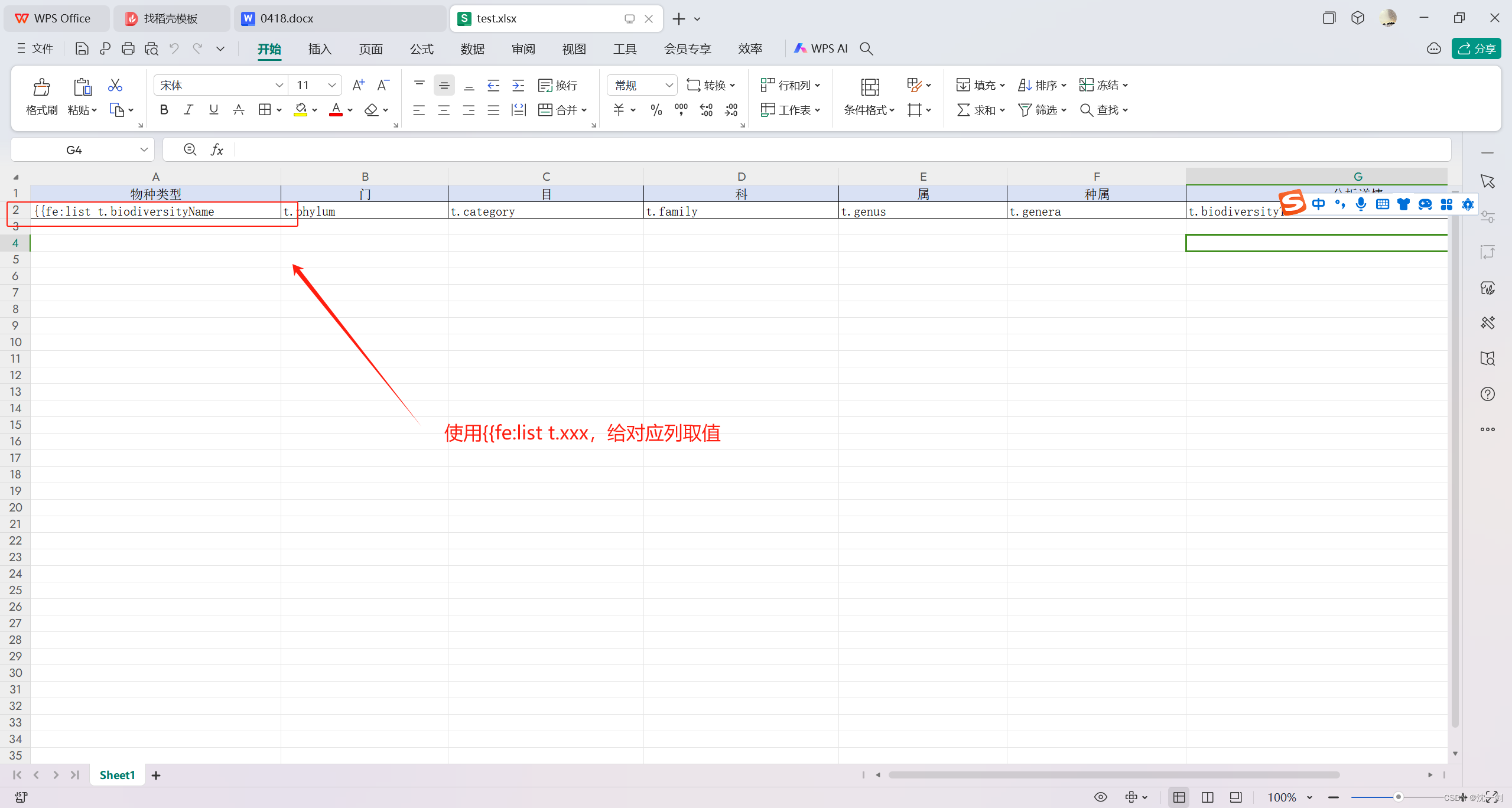The image size is (1512, 808).
Task: Click the Share (分享) button
Action: tap(1476, 49)
